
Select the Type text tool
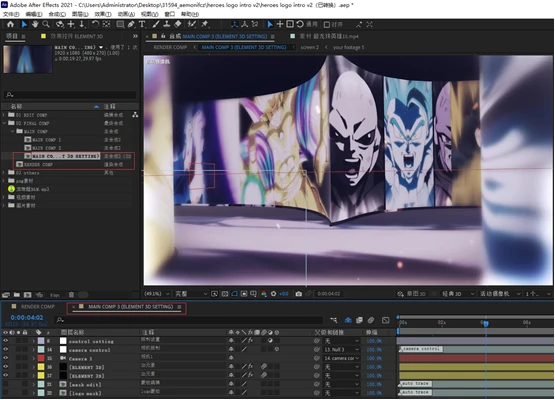(142, 24)
